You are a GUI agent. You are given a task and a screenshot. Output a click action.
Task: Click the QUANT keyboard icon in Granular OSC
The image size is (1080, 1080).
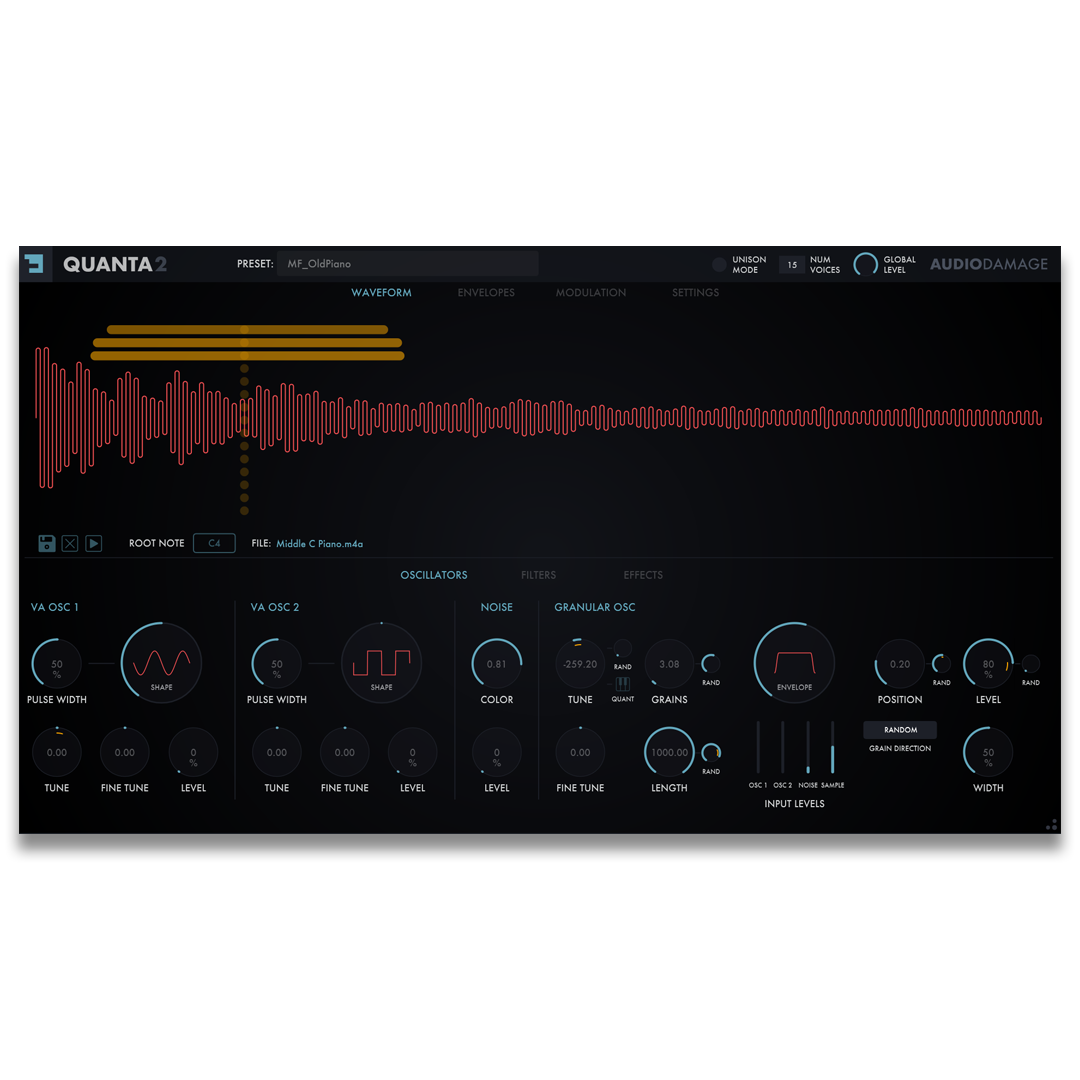click(x=623, y=683)
